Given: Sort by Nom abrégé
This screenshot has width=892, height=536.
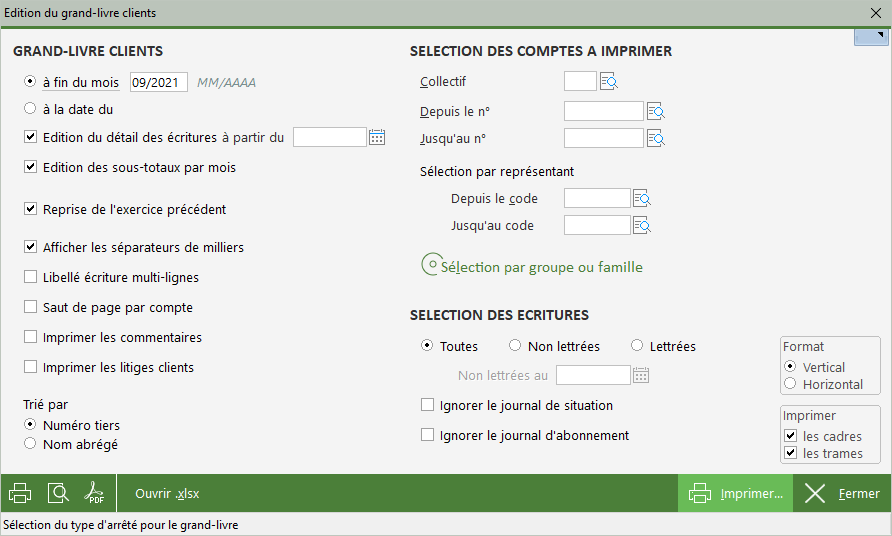Looking at the screenshot, I should (x=31, y=444).
